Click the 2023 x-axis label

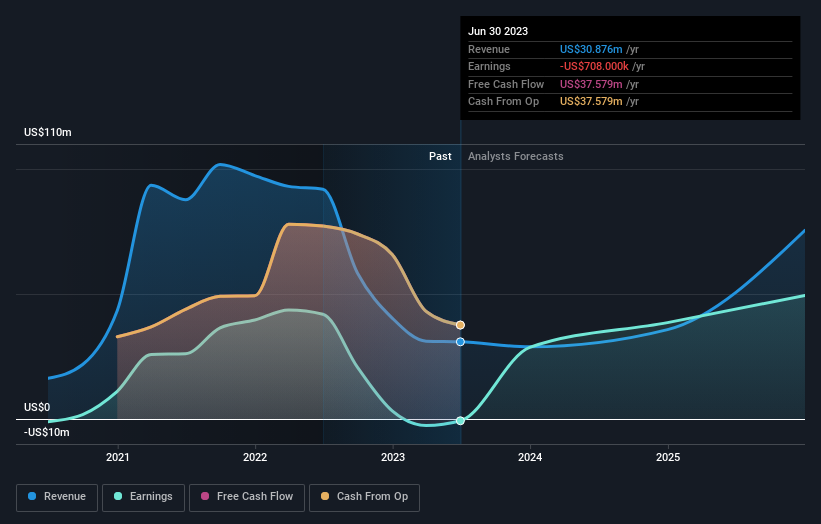[393, 457]
